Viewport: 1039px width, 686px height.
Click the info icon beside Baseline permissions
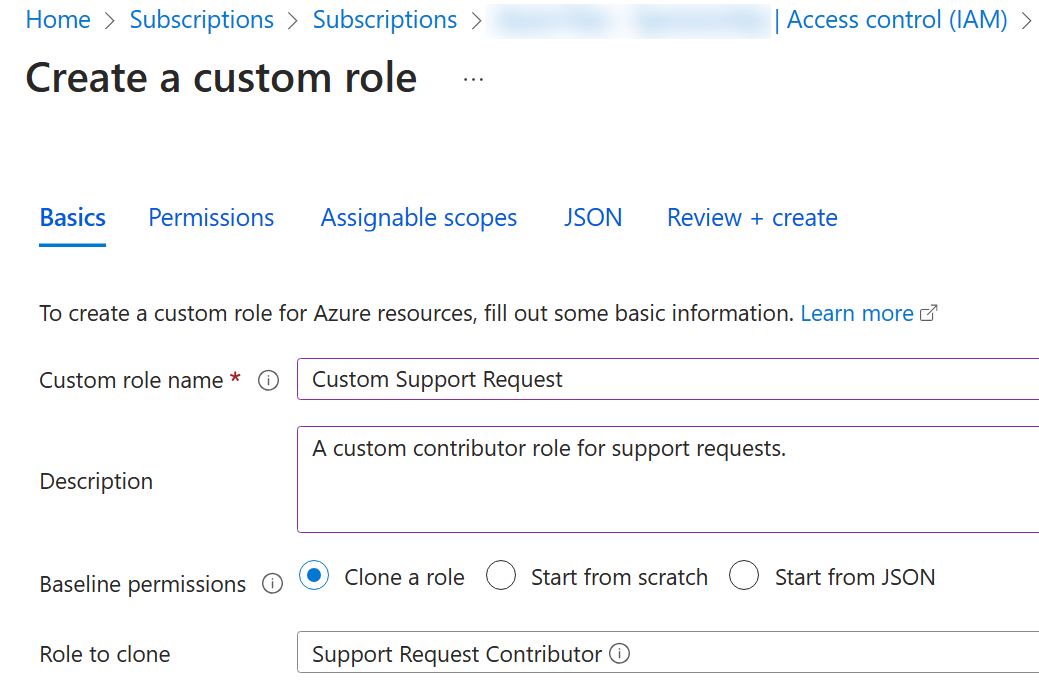(272, 584)
